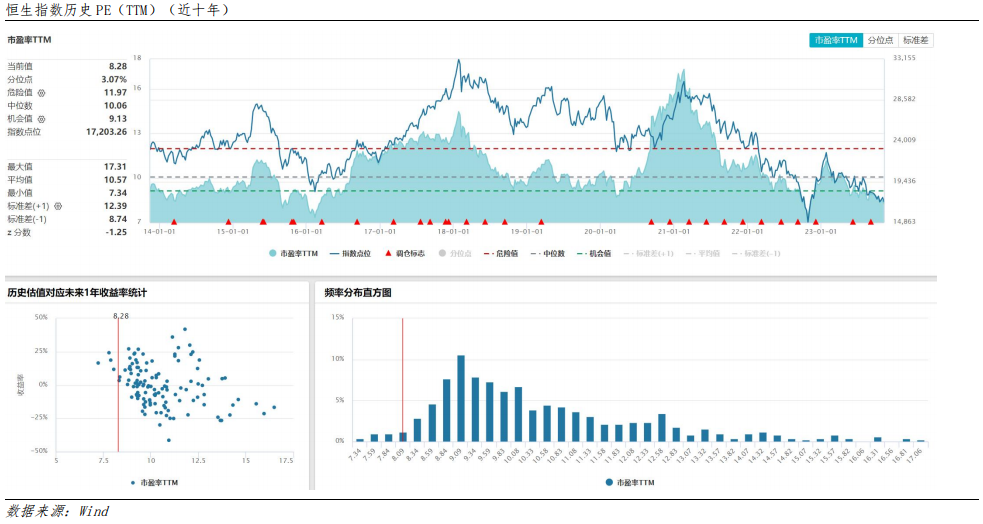Switch to the 标准差 tab
The image size is (983, 524).
pyautogui.click(x=916, y=40)
